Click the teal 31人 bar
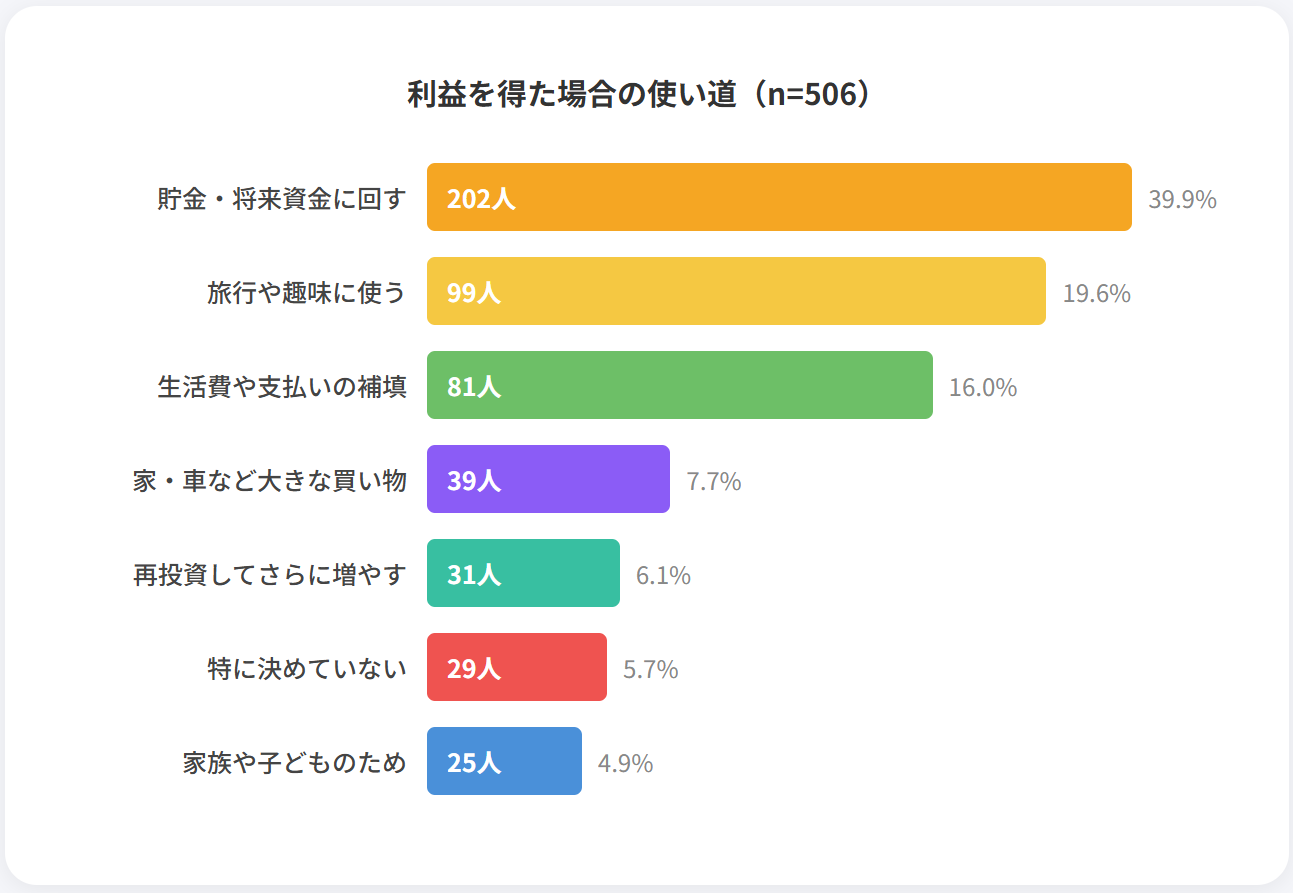 click(x=523, y=574)
